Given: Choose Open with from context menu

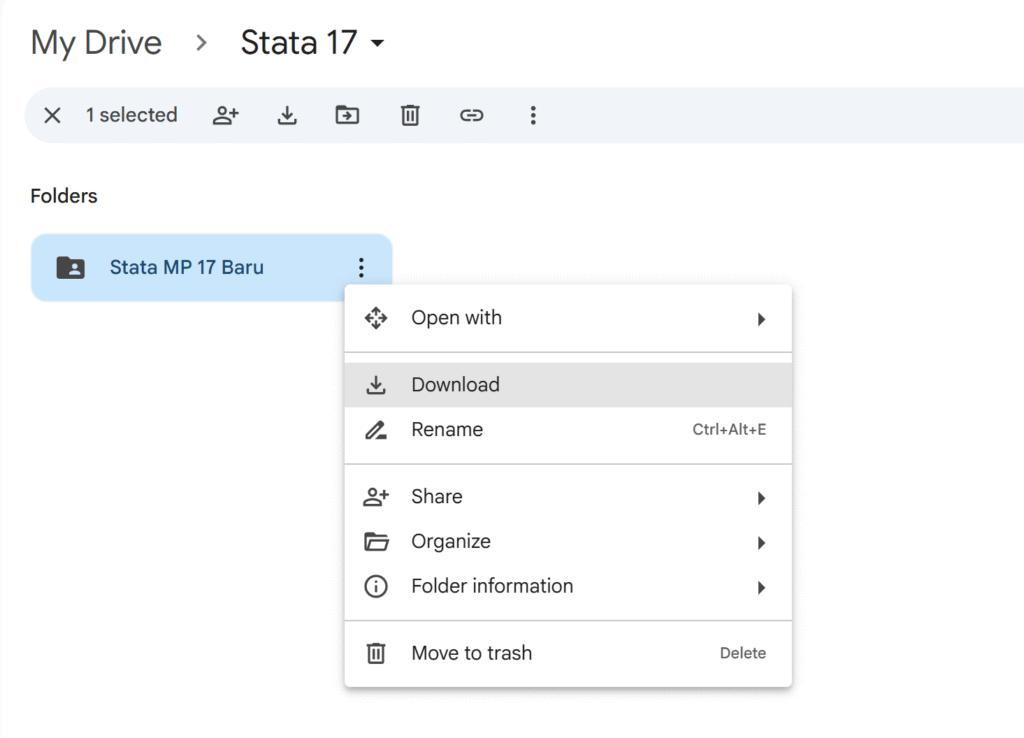Looking at the screenshot, I should pyautogui.click(x=568, y=318).
